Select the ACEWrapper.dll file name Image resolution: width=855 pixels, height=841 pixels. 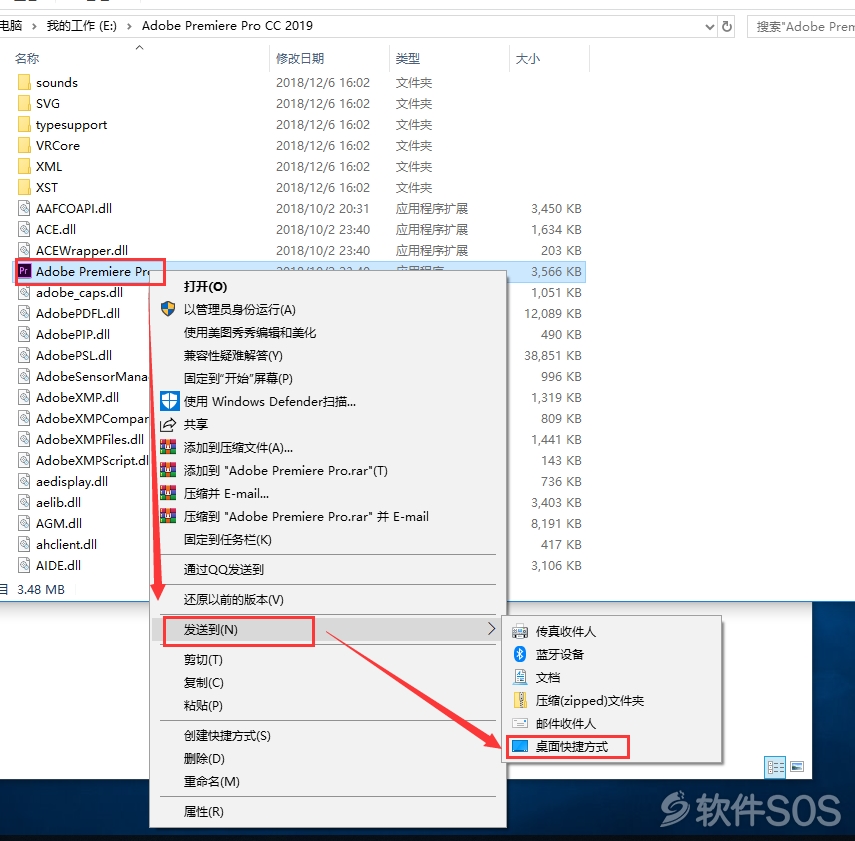pyautogui.click(x=82, y=250)
